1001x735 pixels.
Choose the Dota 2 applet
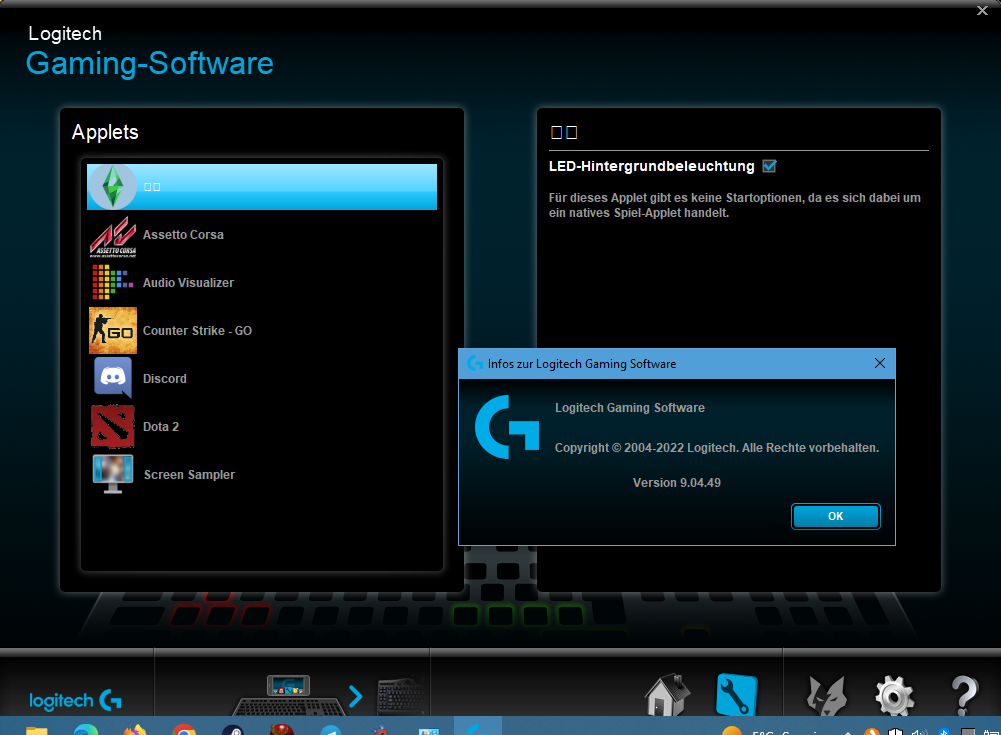click(262, 427)
